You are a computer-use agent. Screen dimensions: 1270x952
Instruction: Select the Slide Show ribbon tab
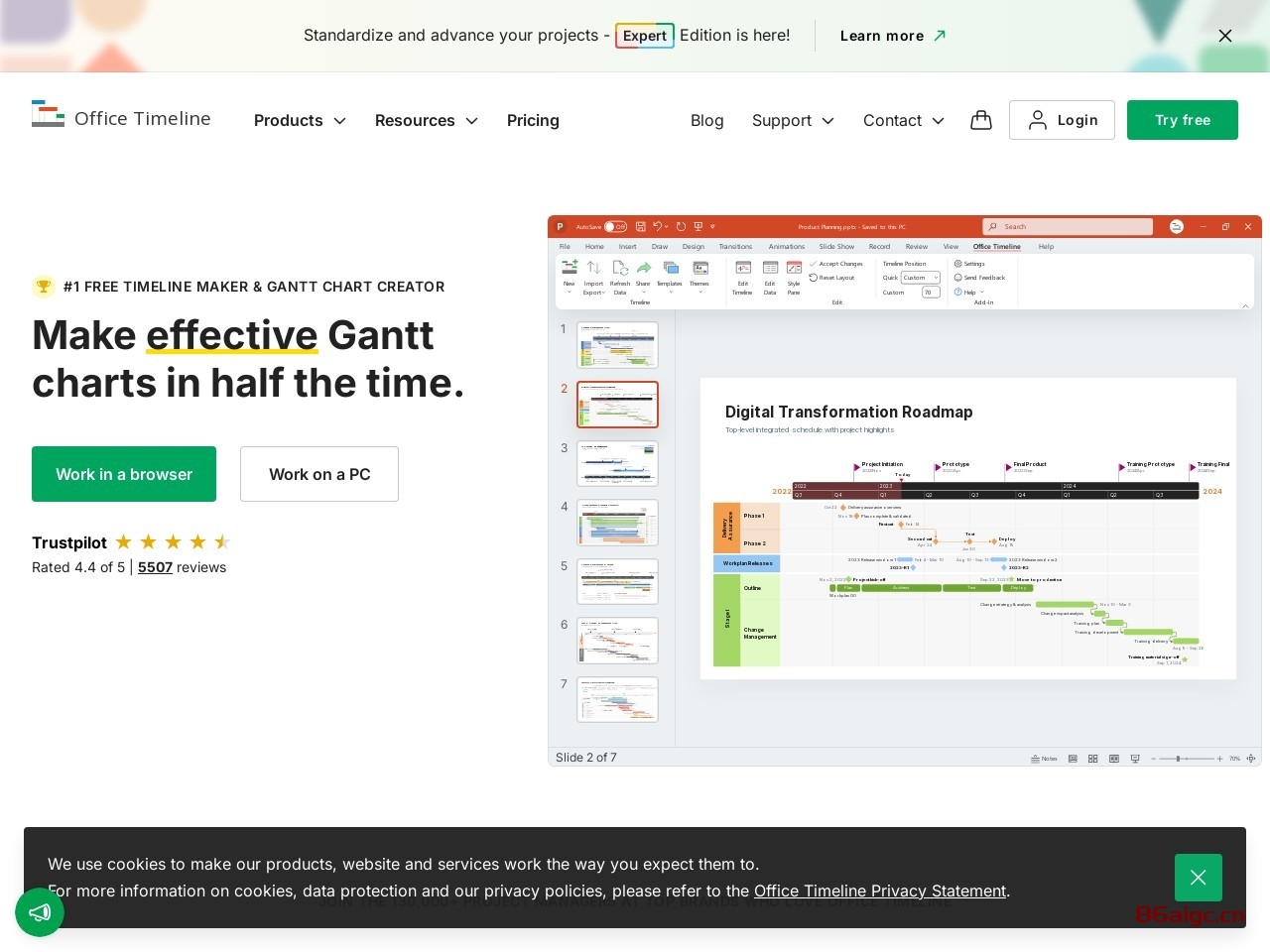pos(836,247)
